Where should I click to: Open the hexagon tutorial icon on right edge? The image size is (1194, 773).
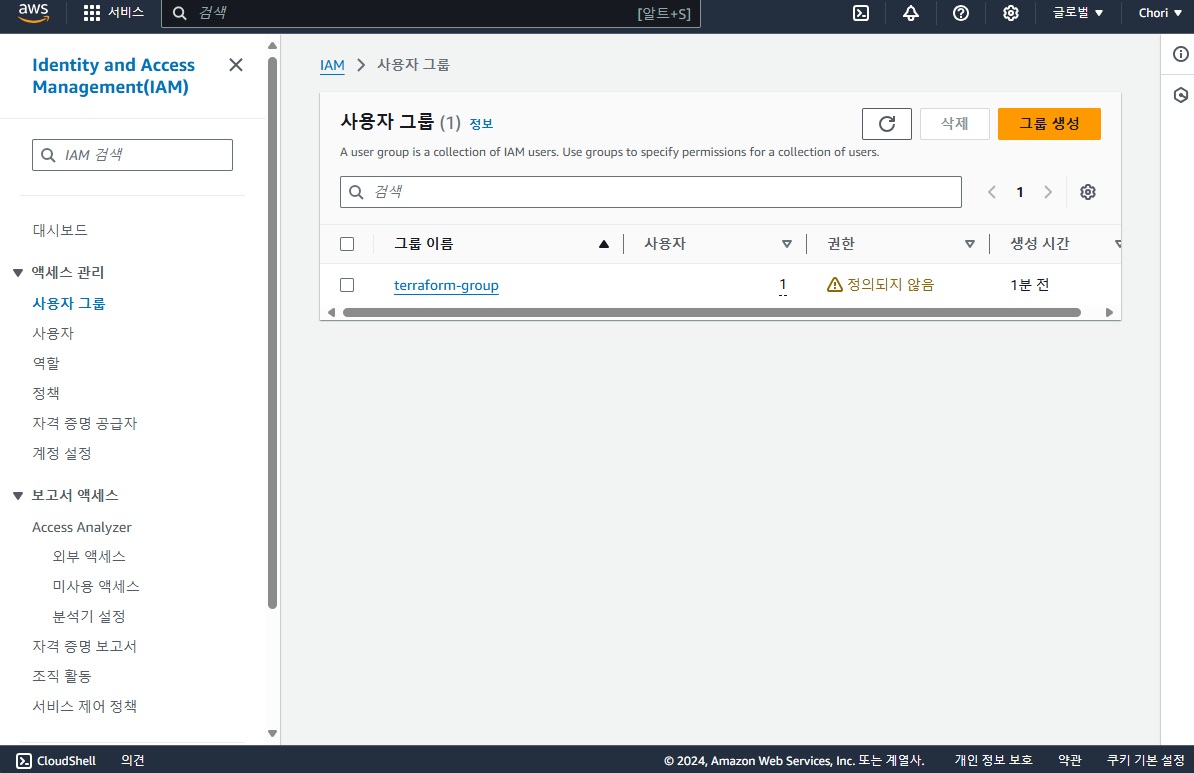1180,95
